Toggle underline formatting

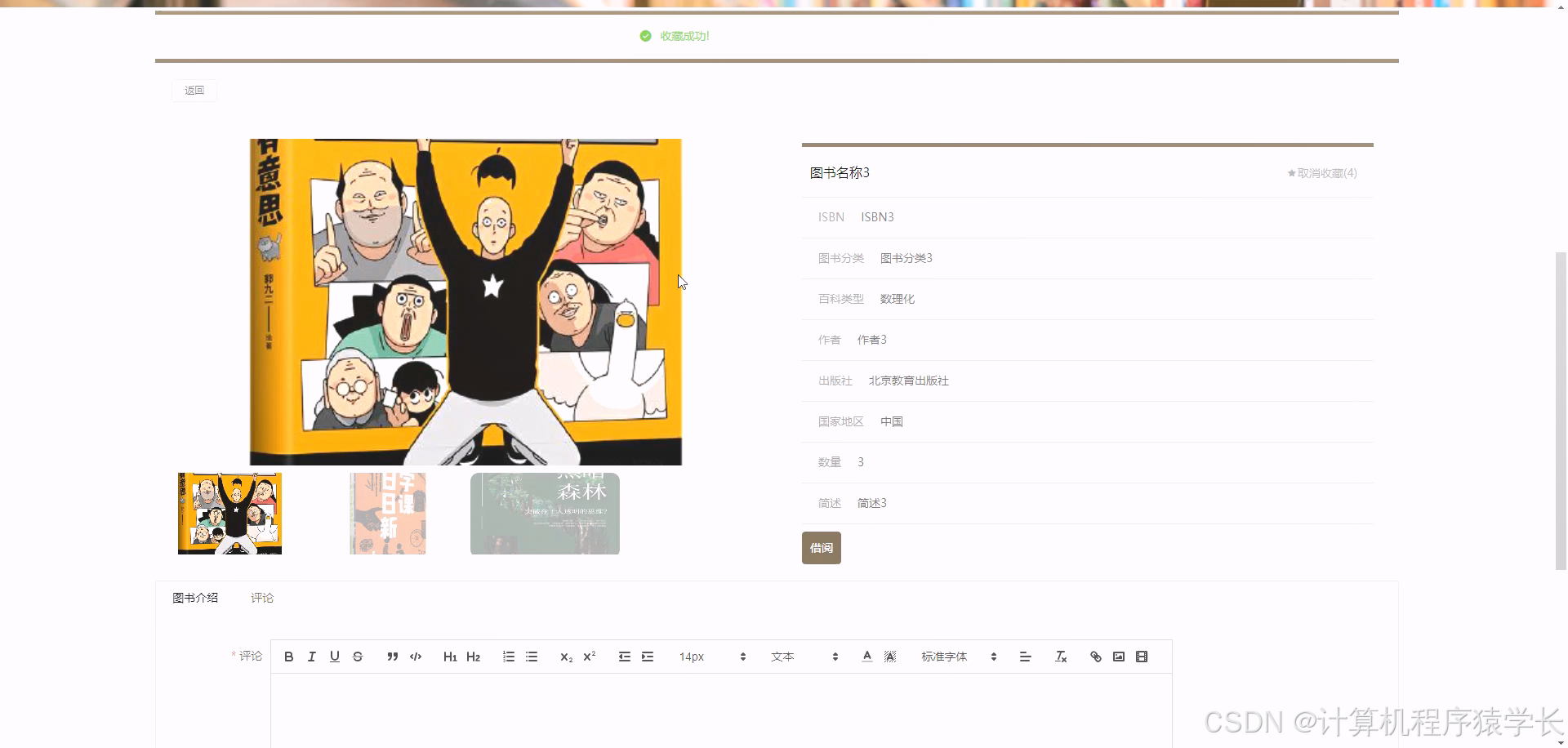pos(334,656)
